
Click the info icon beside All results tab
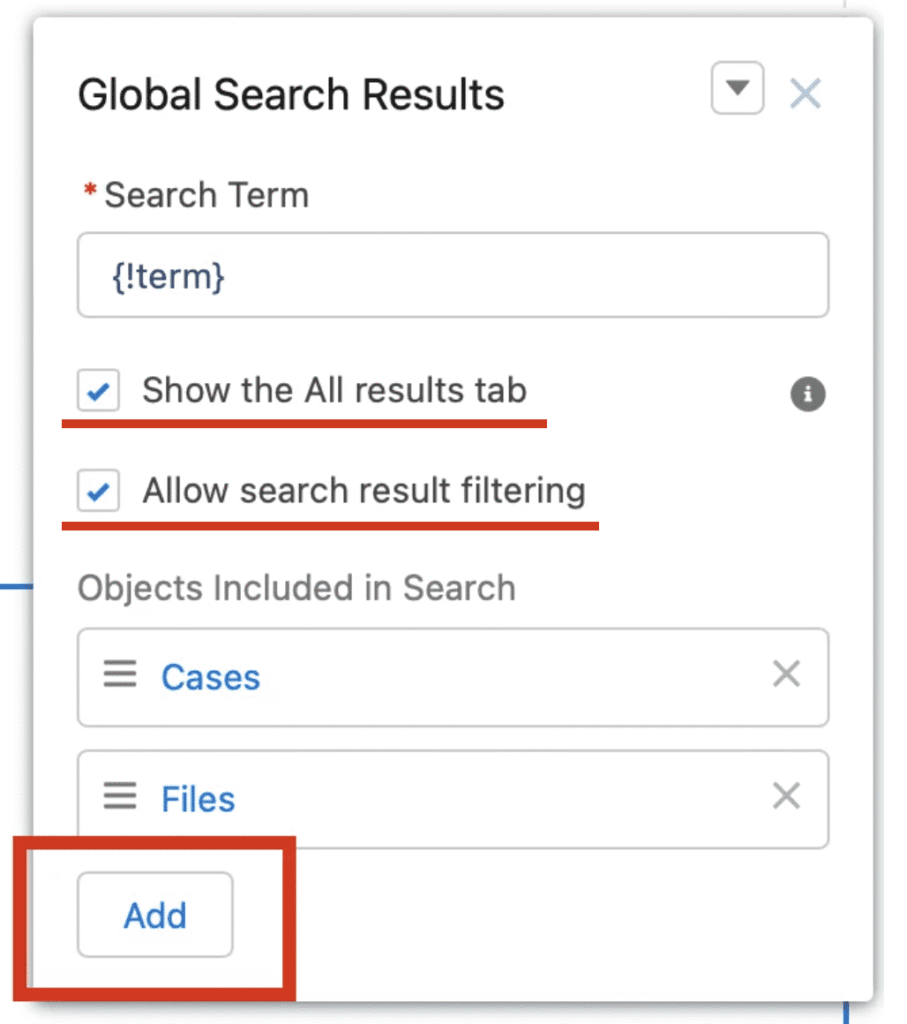coord(808,395)
